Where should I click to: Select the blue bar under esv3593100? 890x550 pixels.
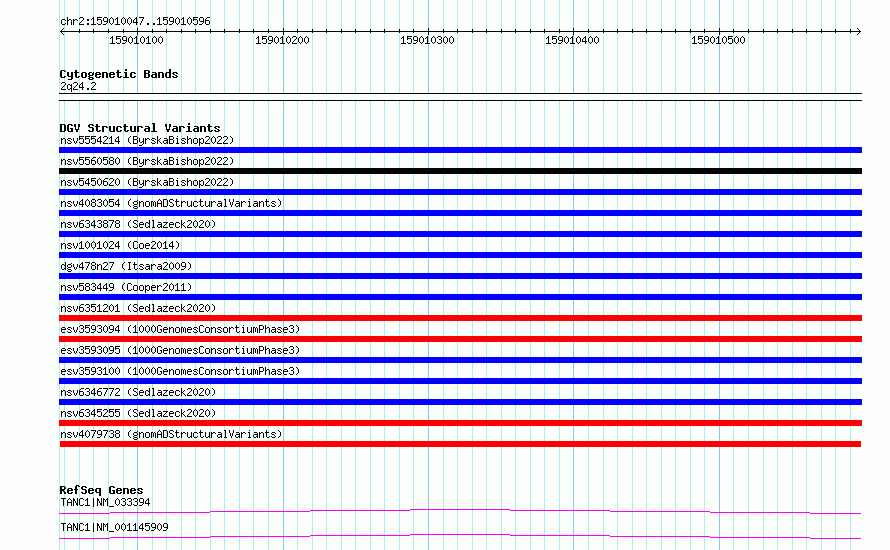click(x=460, y=381)
